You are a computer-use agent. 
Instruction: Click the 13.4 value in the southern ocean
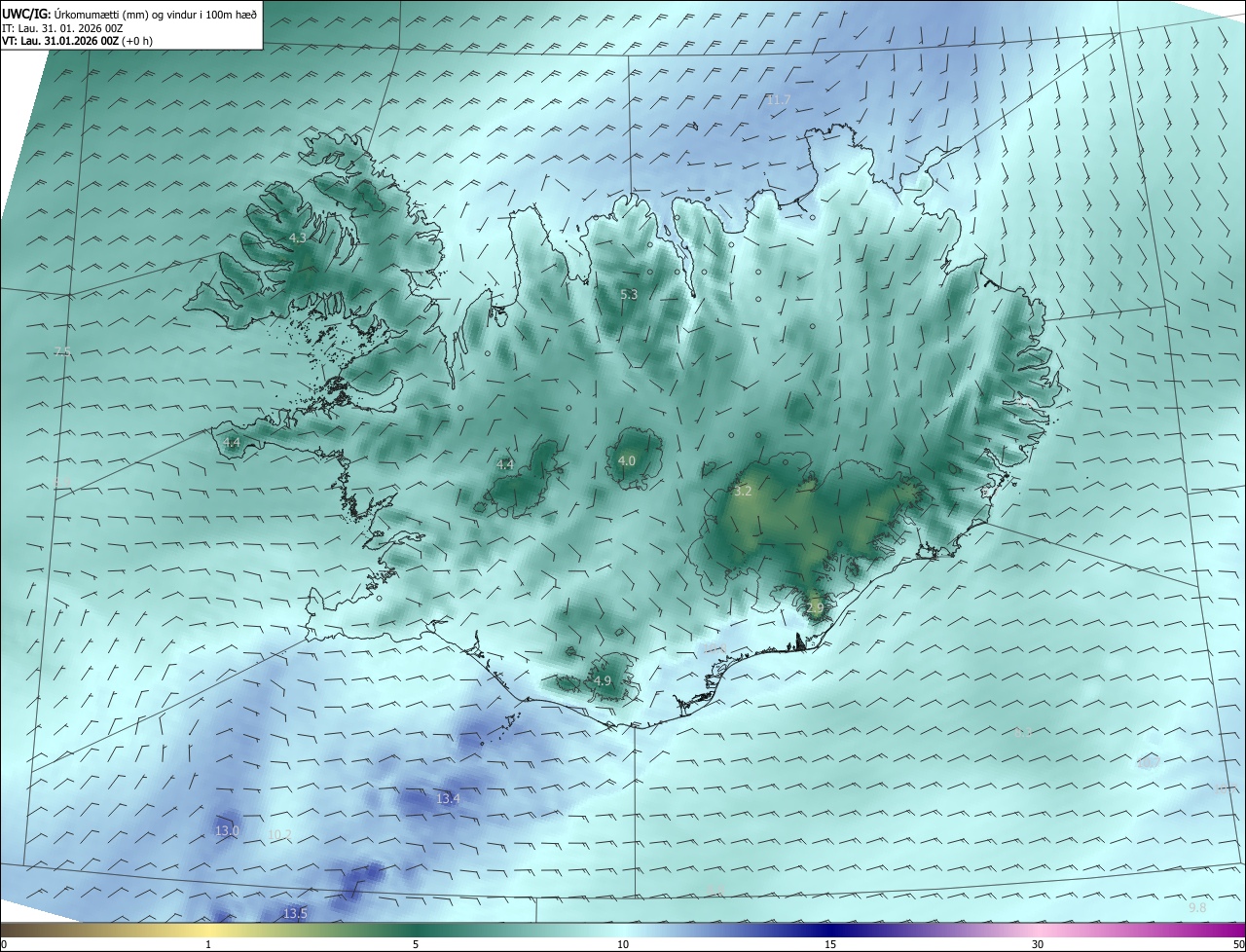point(448,798)
